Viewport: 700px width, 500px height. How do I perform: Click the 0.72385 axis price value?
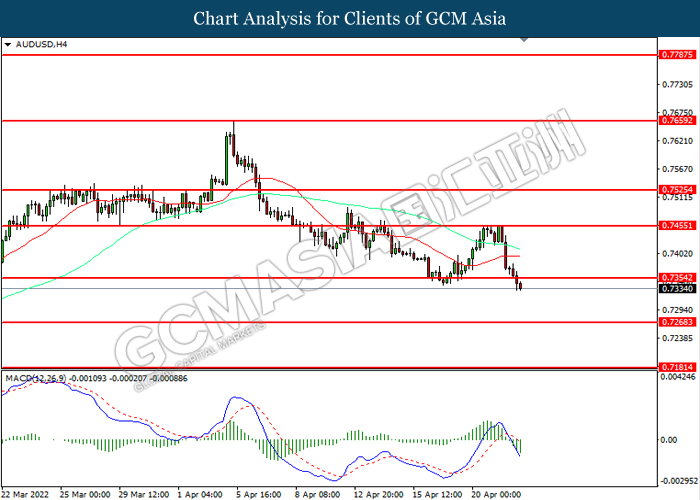677,338
